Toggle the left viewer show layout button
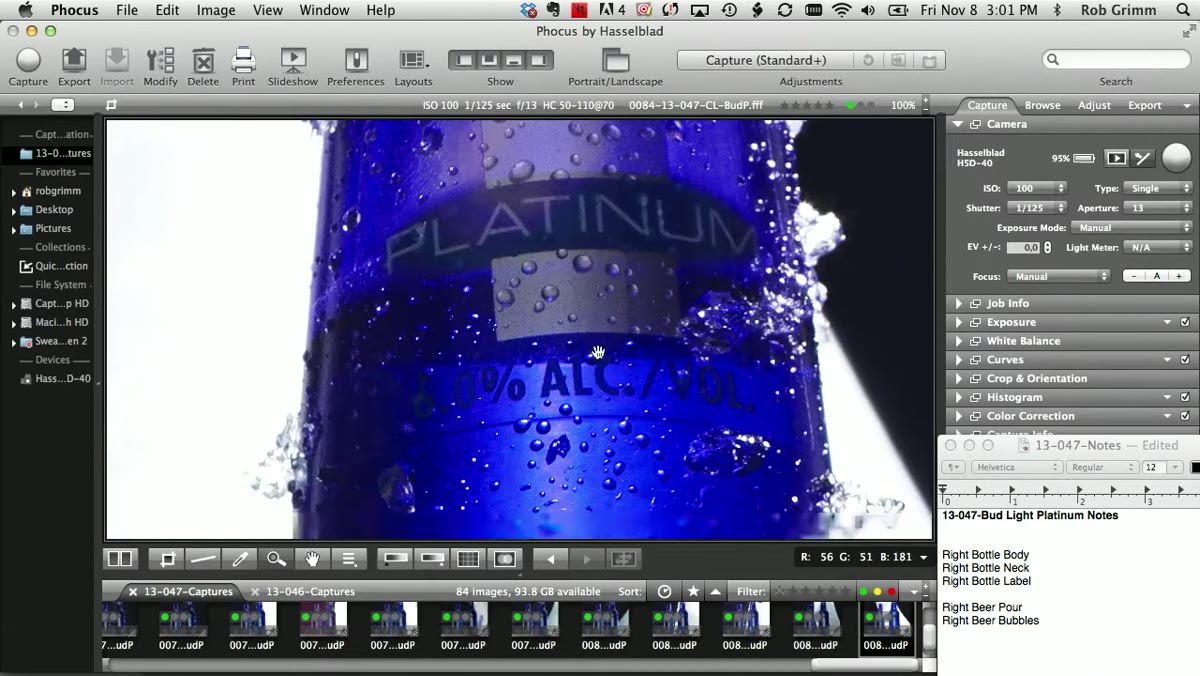 click(x=463, y=60)
